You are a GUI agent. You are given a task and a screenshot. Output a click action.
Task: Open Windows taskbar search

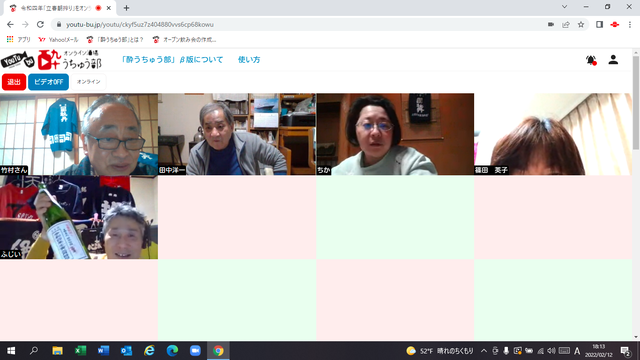point(34,351)
